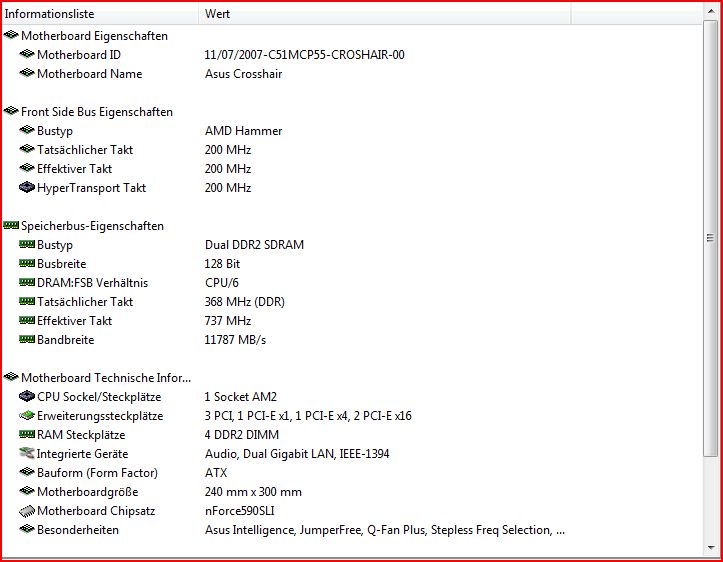Select the CPU/6 value

coord(222,283)
